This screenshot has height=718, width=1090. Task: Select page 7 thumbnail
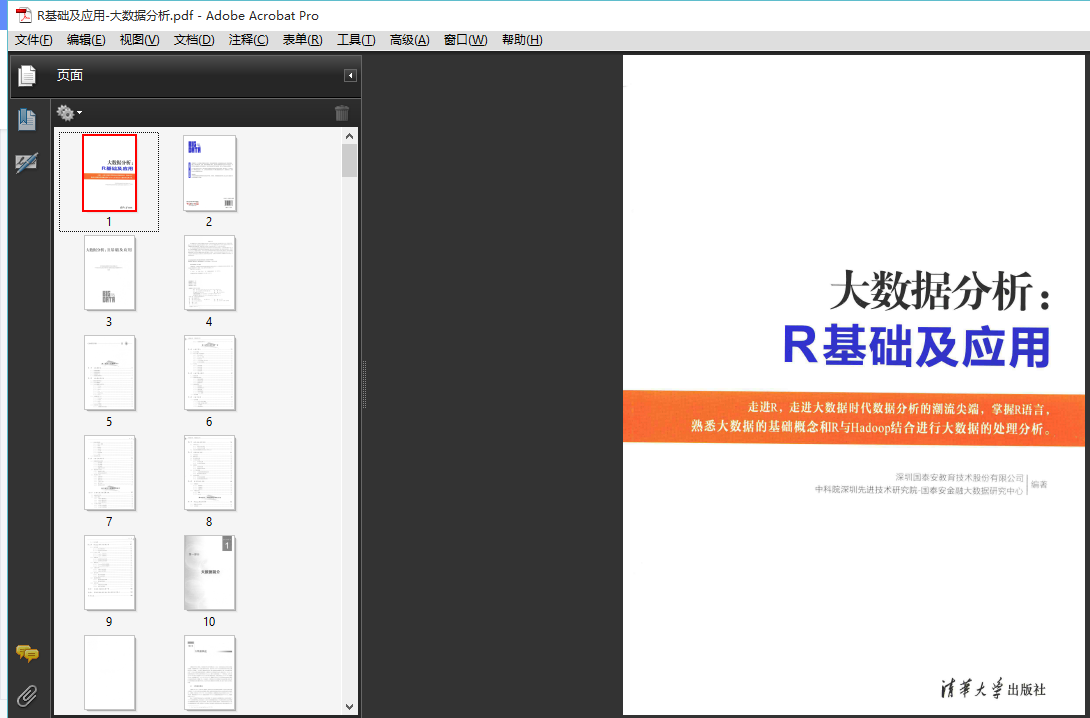click(x=109, y=473)
